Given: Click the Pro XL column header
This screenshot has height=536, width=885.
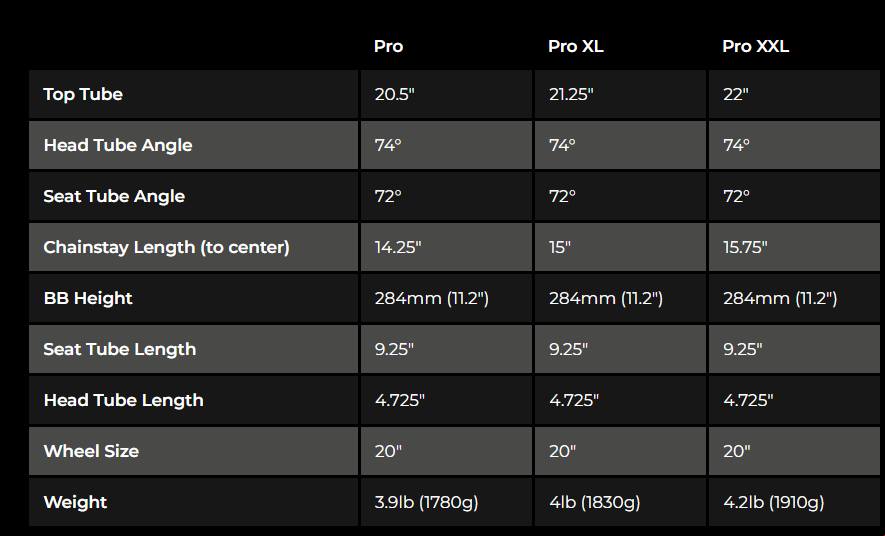Looking at the screenshot, I should [x=576, y=46].
